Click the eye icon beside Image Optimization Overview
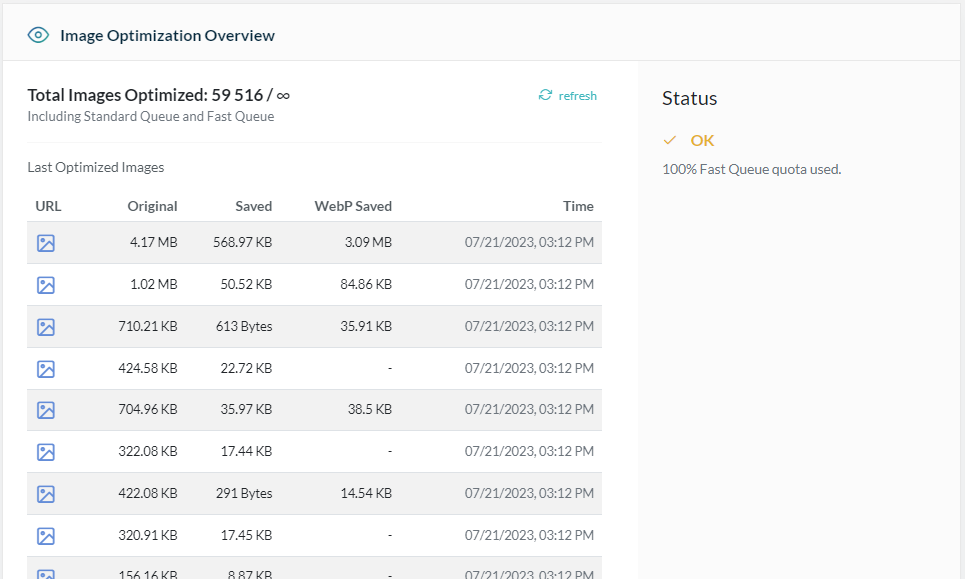 coord(38,35)
